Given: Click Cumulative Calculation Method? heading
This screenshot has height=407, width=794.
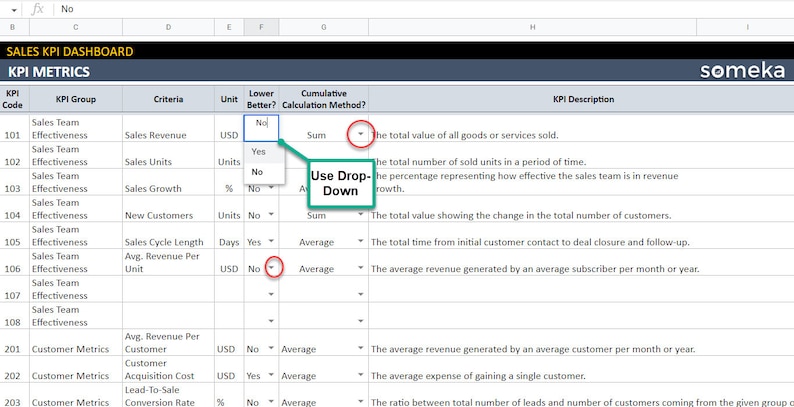Looking at the screenshot, I should coord(324,99).
